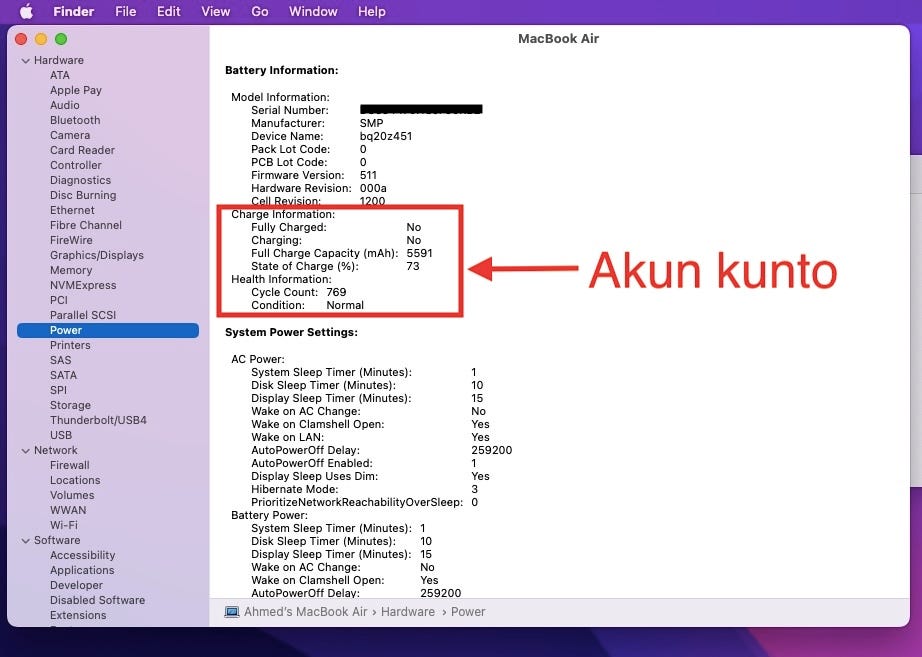Screen dimensions: 922x657
Task: Select Volumes under Network
Action: click(72, 495)
